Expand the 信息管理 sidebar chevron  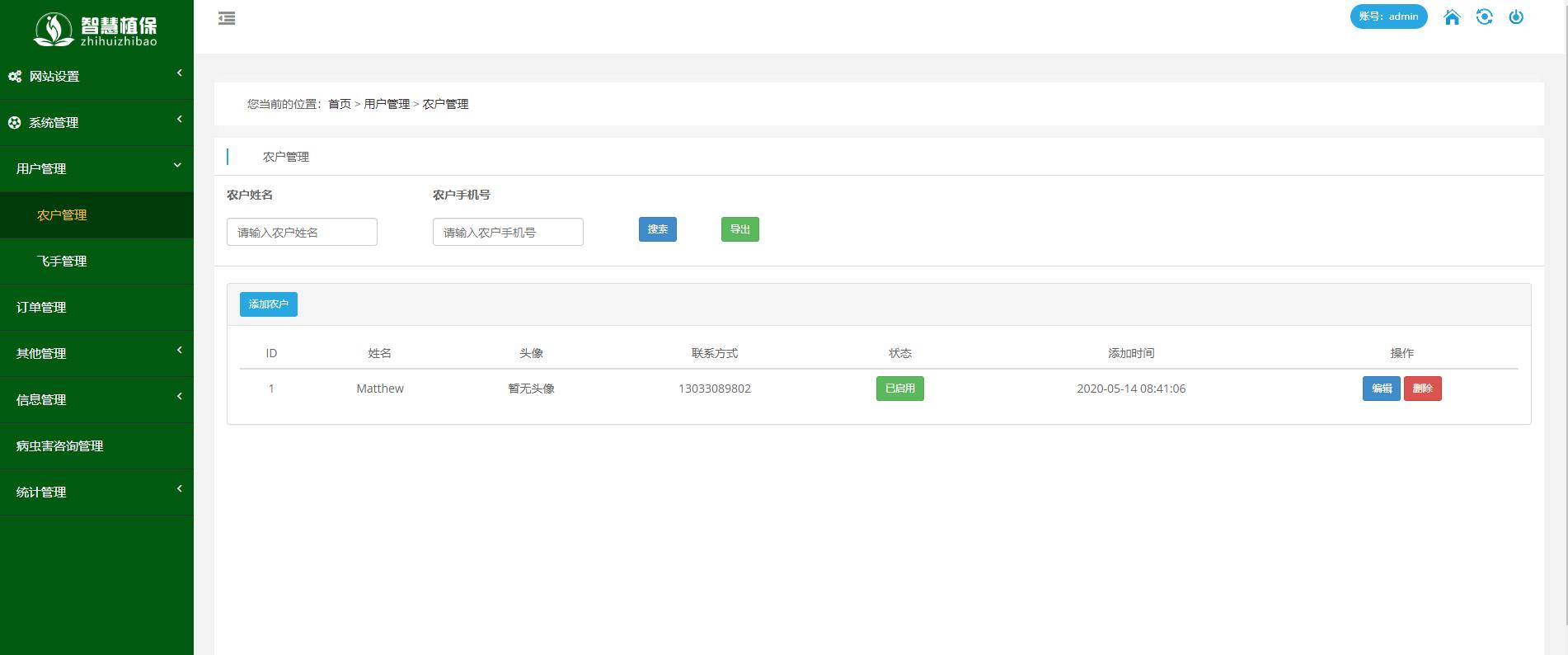click(x=179, y=397)
